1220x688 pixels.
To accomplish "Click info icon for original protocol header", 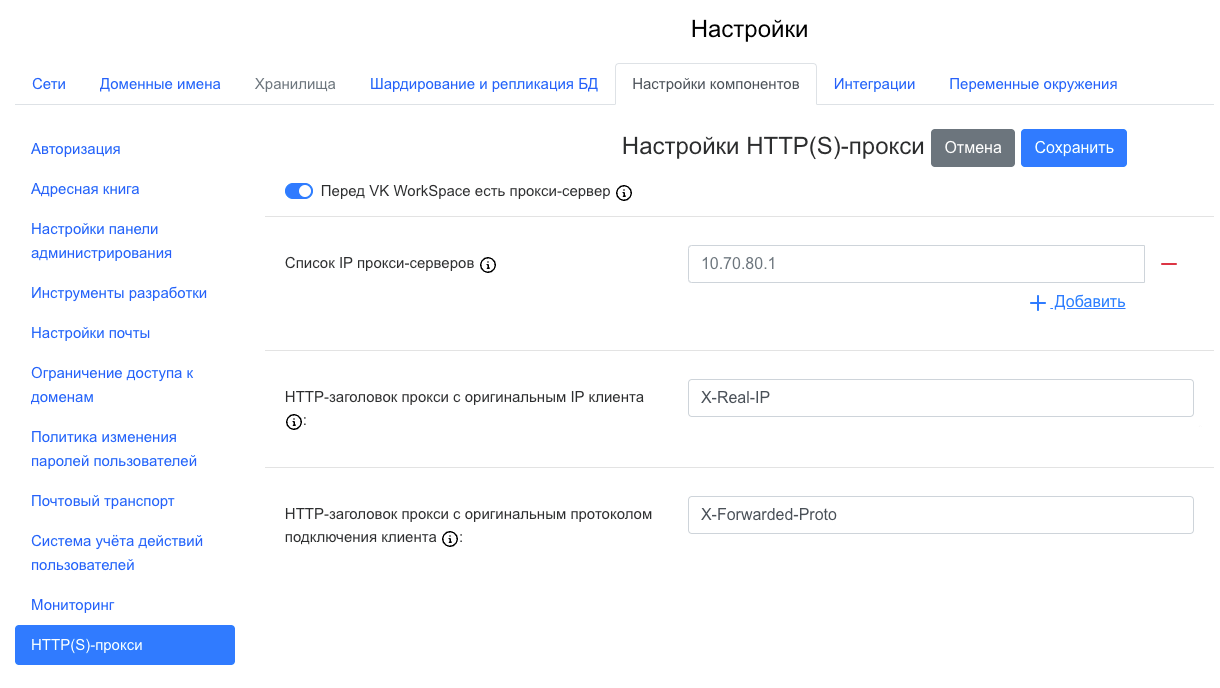I will click(450, 539).
